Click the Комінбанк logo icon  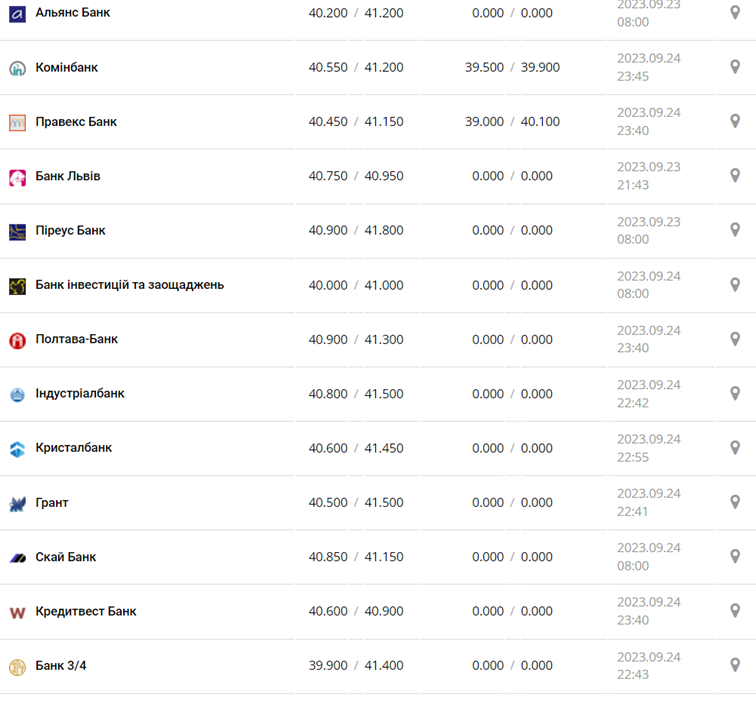click(x=17, y=69)
